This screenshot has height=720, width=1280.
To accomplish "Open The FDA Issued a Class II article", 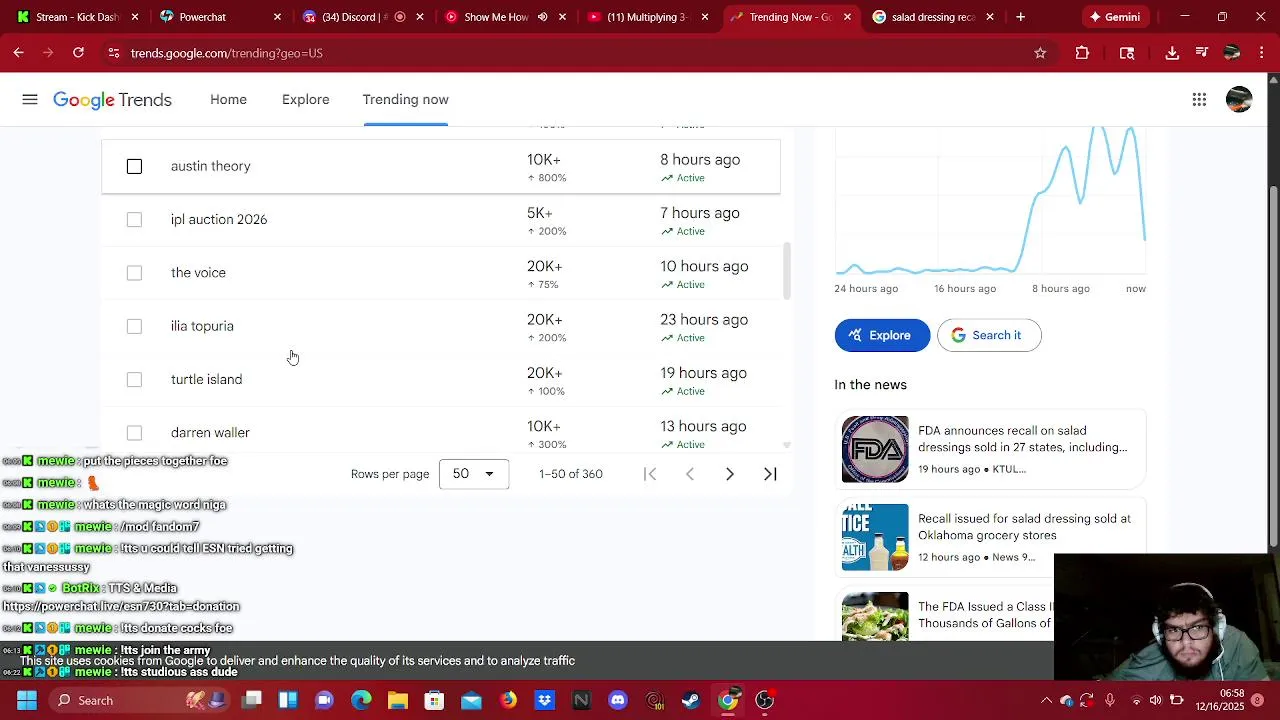I will pos(985,615).
